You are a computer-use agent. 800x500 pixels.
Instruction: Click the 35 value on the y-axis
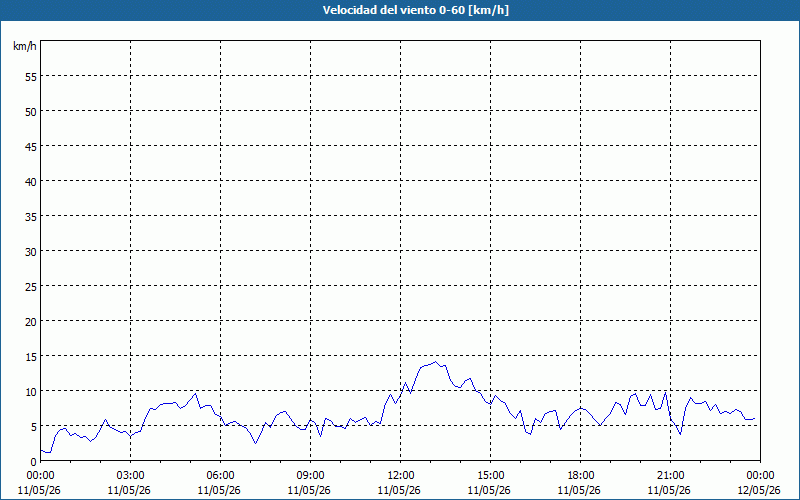[x=31, y=216]
